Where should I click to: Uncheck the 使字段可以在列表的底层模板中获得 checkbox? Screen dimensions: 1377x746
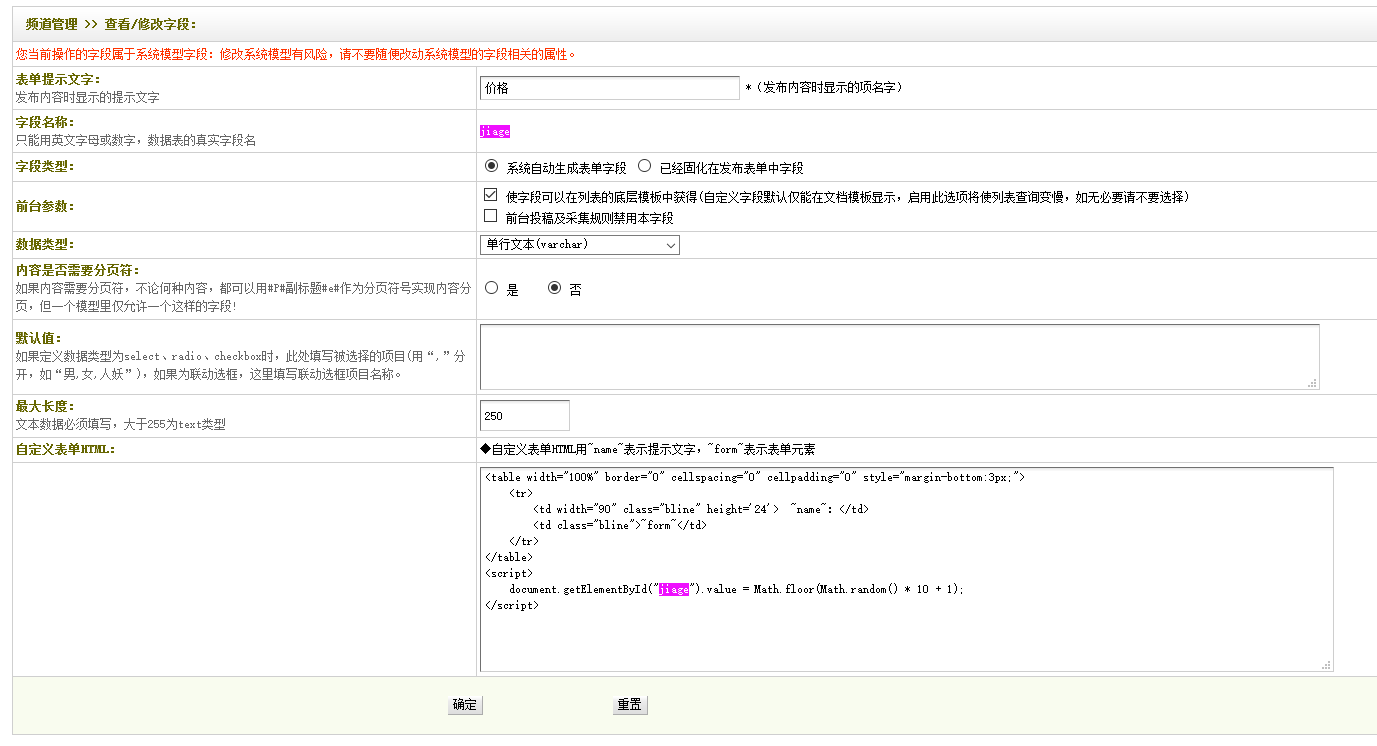point(490,196)
